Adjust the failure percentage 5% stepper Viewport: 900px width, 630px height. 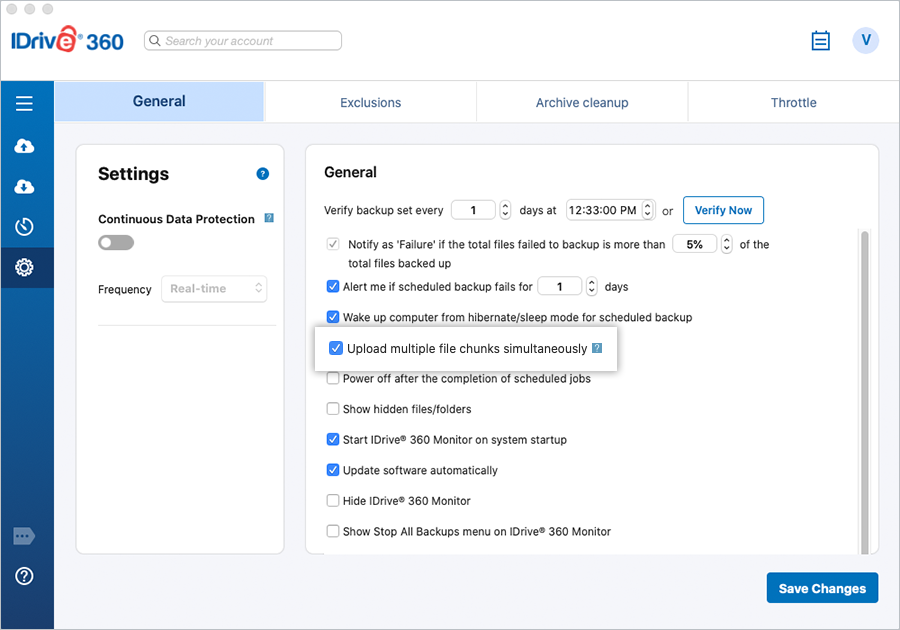[726, 244]
